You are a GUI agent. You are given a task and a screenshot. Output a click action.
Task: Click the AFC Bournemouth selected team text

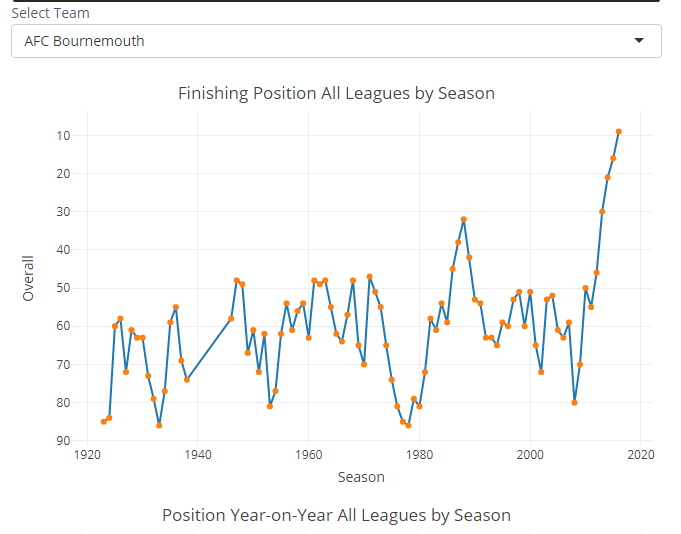(x=84, y=41)
